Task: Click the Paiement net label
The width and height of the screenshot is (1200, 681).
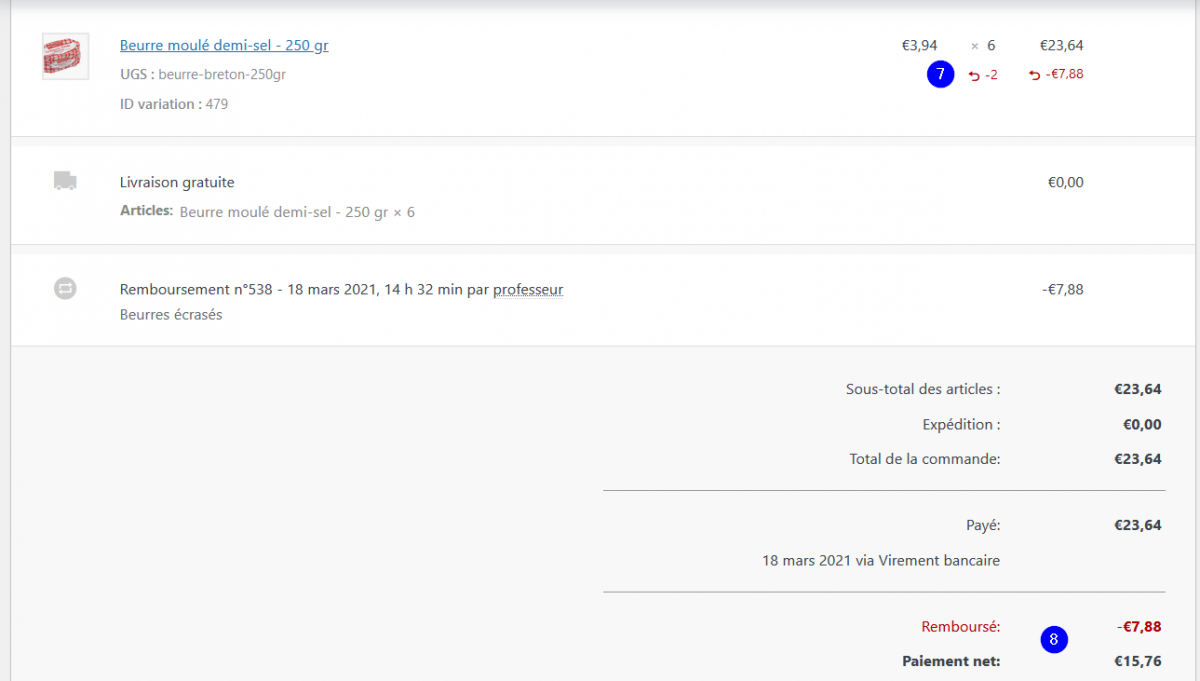Action: (x=951, y=661)
